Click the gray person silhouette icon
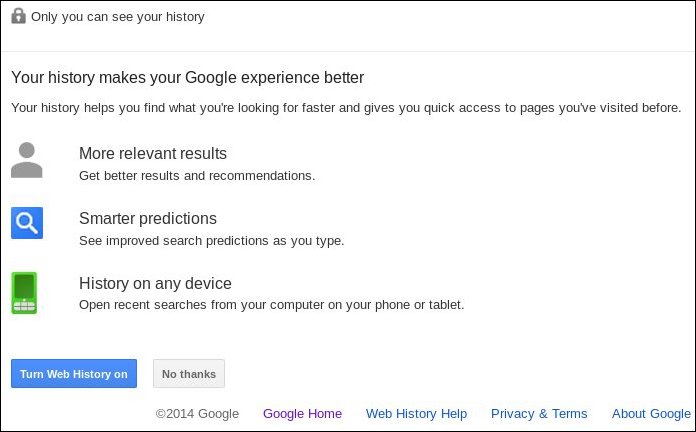Screen dimensions: 696x432 (x=27, y=160)
